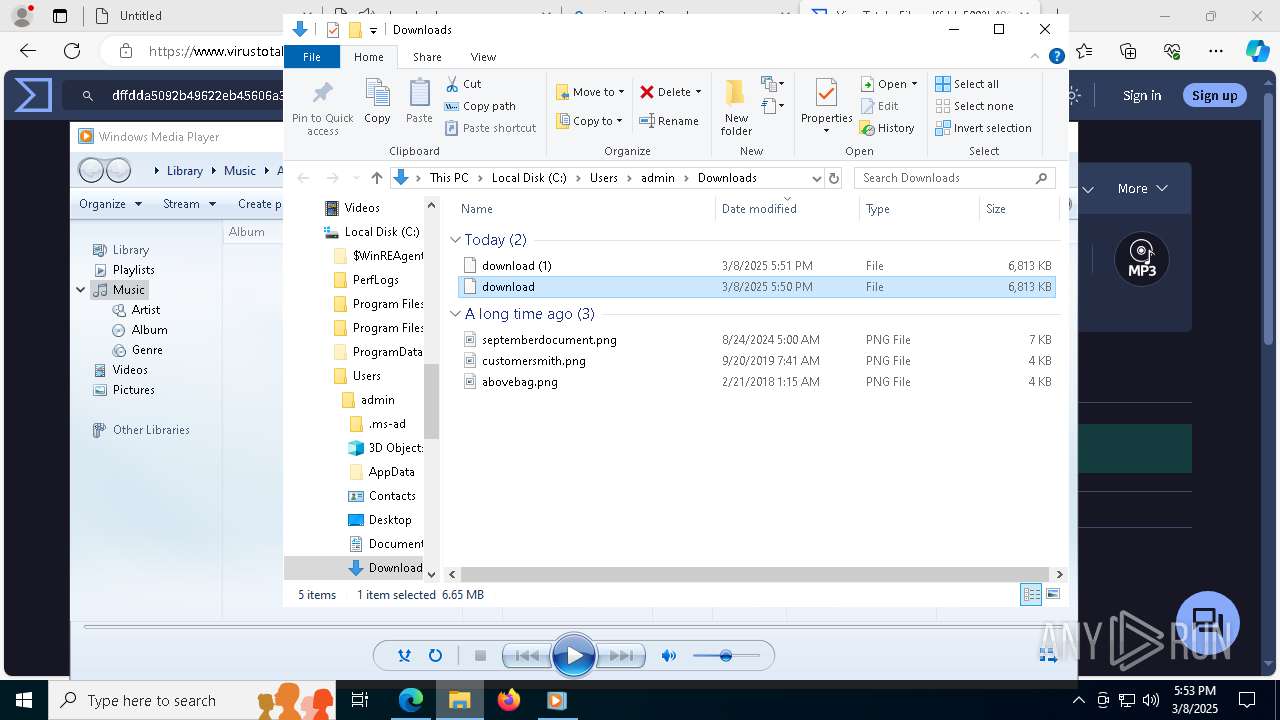
Task: Click Previous track in Media Player
Action: click(526, 656)
